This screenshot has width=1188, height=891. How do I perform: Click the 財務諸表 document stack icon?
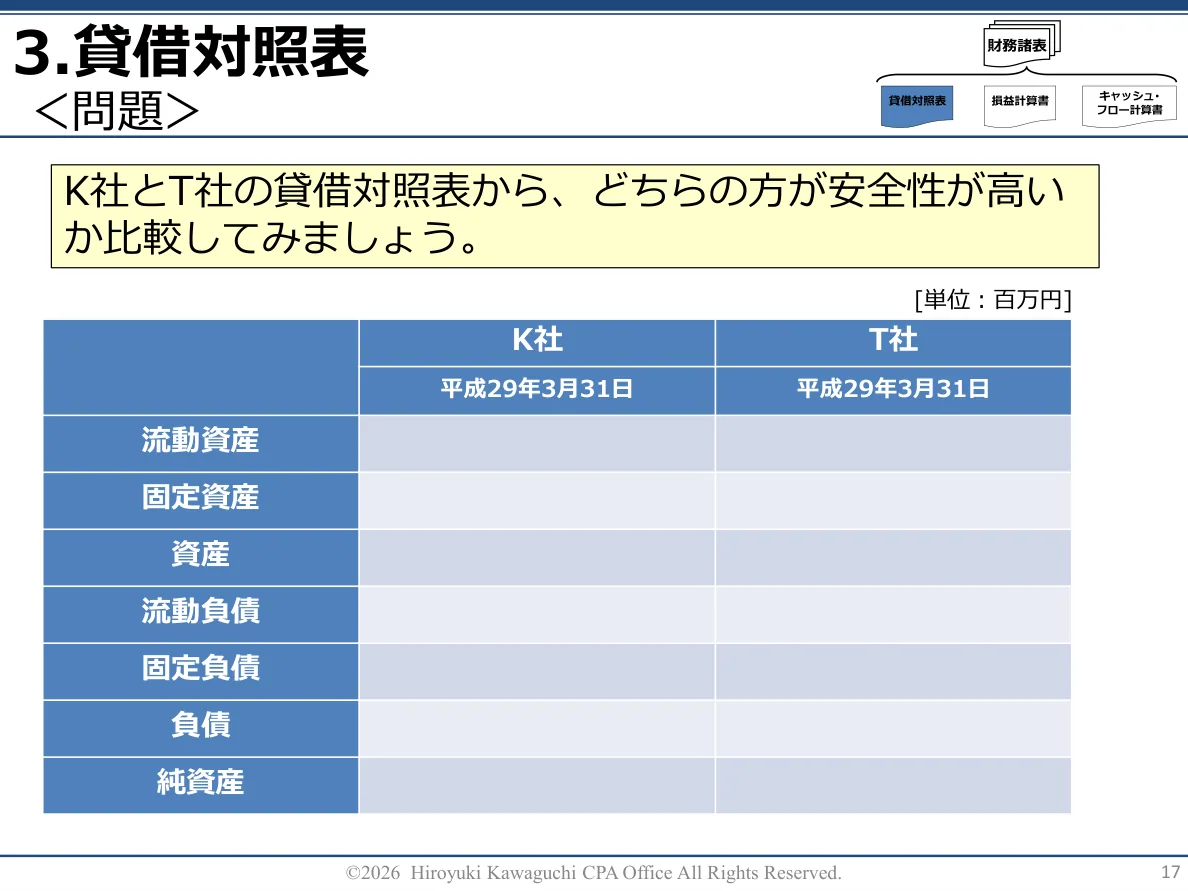1021,45
